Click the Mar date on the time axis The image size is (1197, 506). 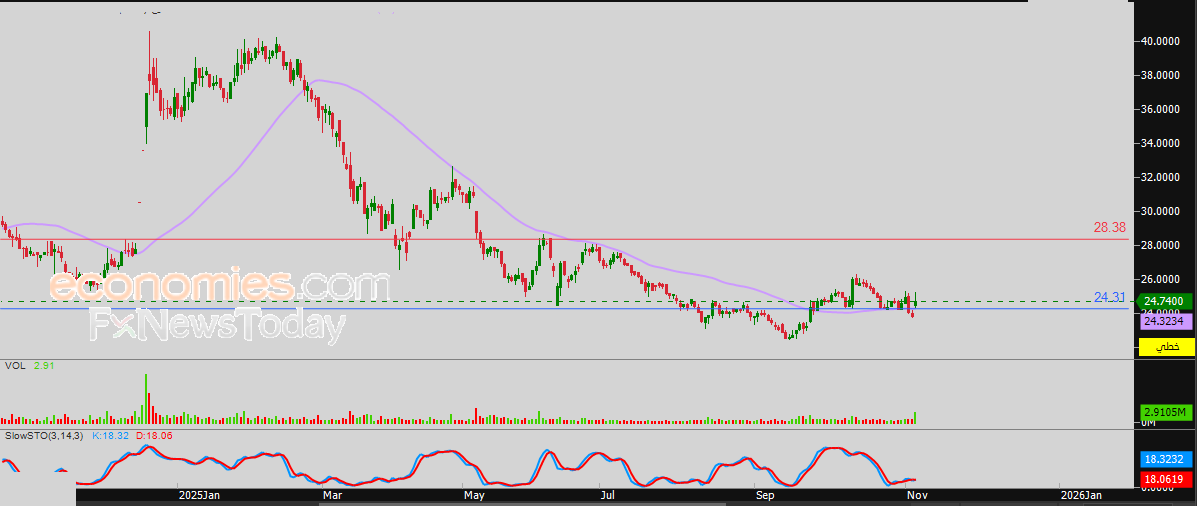coord(332,495)
